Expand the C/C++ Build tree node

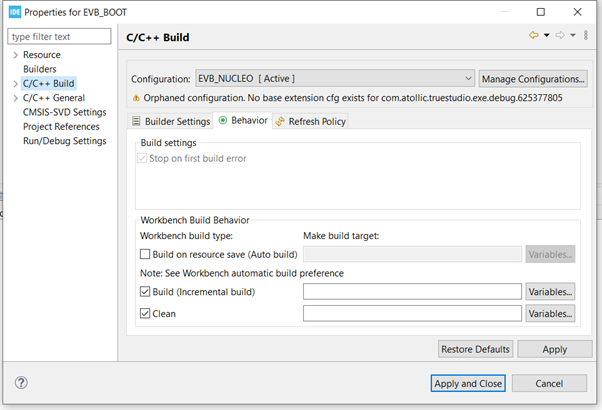[x=15, y=84]
